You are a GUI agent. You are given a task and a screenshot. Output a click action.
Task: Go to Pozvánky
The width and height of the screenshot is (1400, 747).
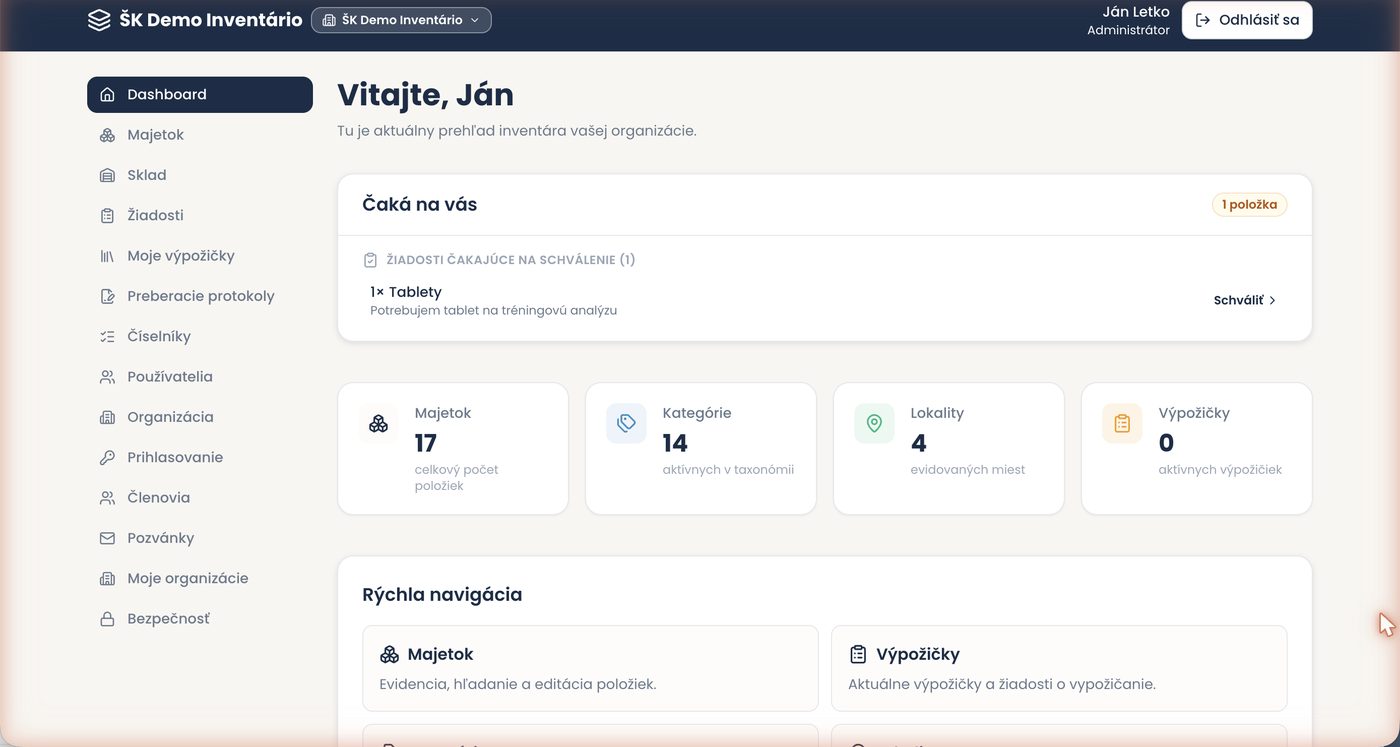(200, 538)
